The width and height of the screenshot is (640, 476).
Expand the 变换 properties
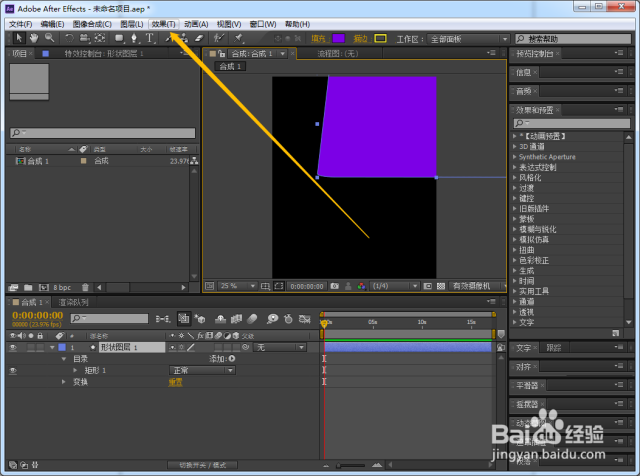click(x=64, y=382)
